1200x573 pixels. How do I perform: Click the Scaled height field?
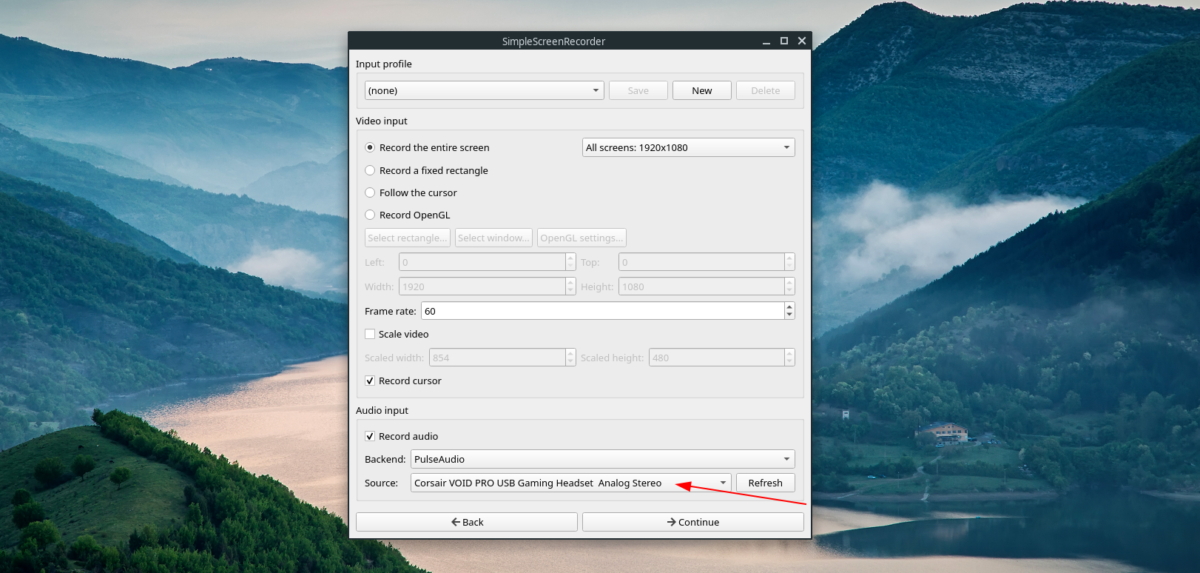pyautogui.click(x=715, y=358)
